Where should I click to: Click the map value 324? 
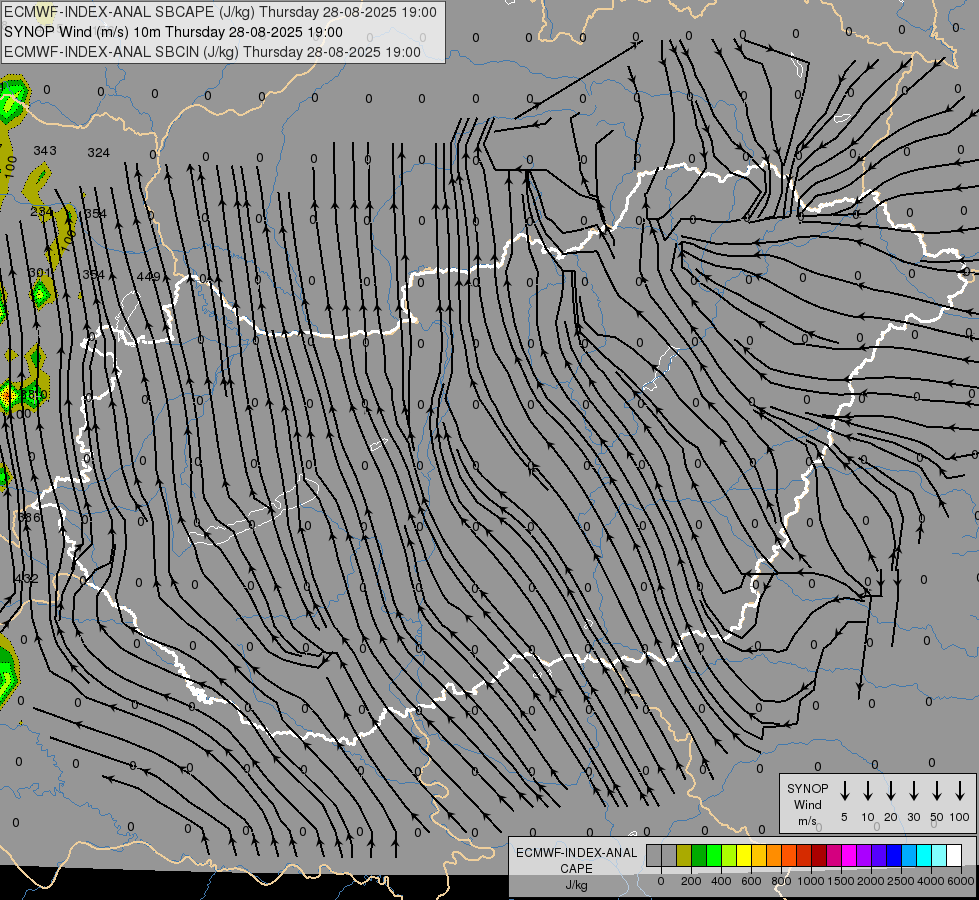99,152
